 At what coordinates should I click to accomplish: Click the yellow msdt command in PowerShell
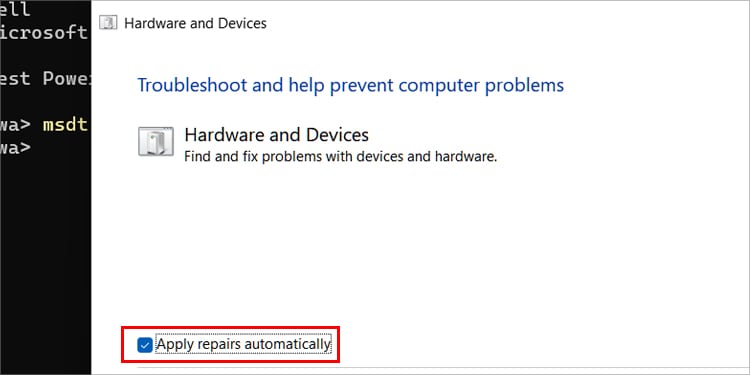(x=65, y=125)
